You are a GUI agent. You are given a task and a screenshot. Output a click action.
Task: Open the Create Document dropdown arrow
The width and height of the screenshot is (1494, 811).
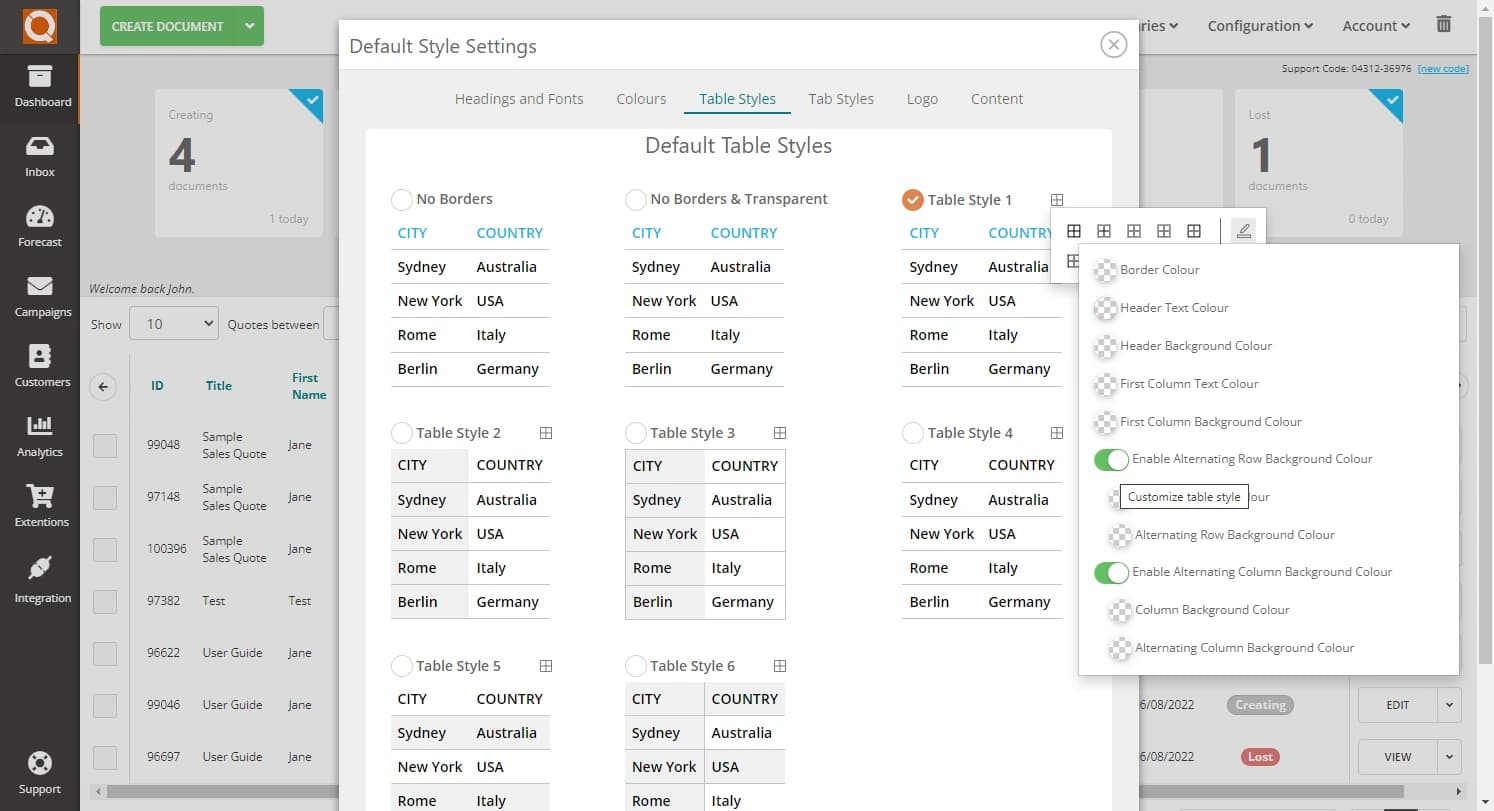pos(249,26)
